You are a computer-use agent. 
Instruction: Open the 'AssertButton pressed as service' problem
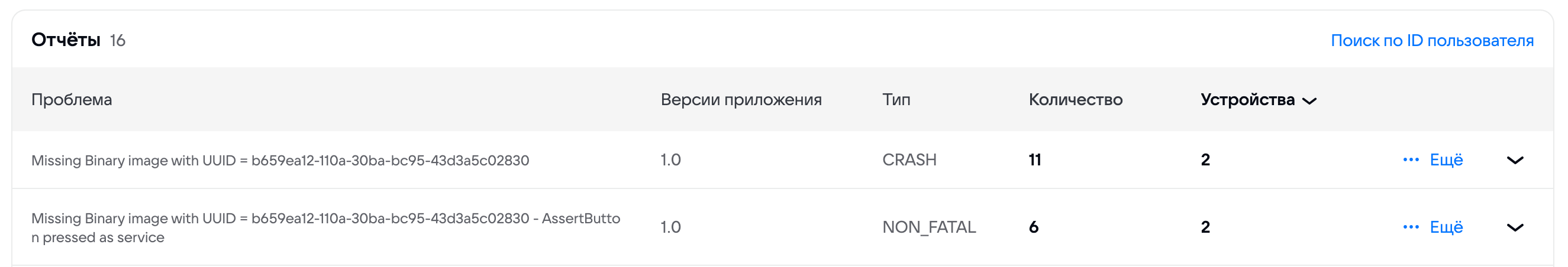[325, 227]
